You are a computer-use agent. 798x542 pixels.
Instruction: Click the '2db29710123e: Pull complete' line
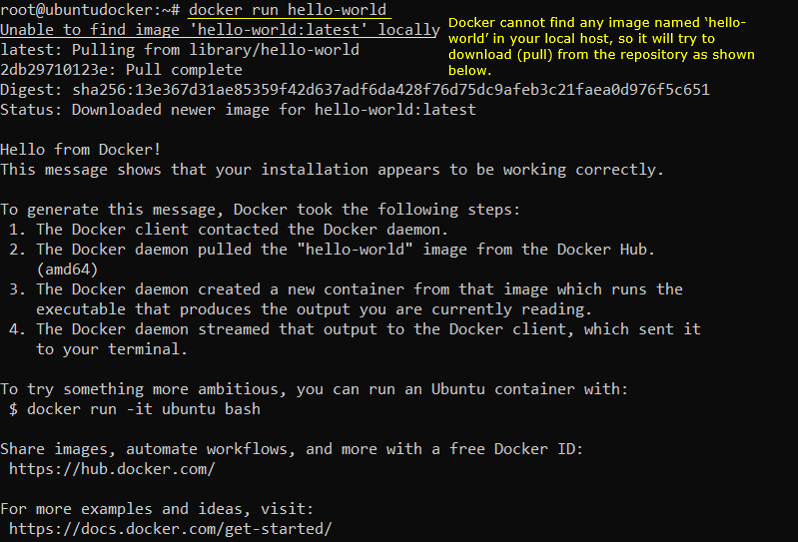[x=121, y=70]
